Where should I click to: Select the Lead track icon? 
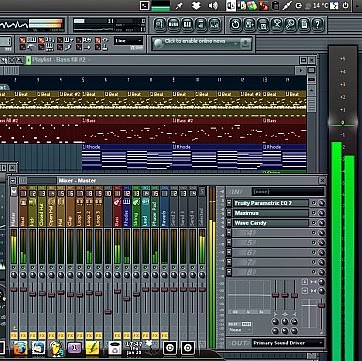pos(146,202)
